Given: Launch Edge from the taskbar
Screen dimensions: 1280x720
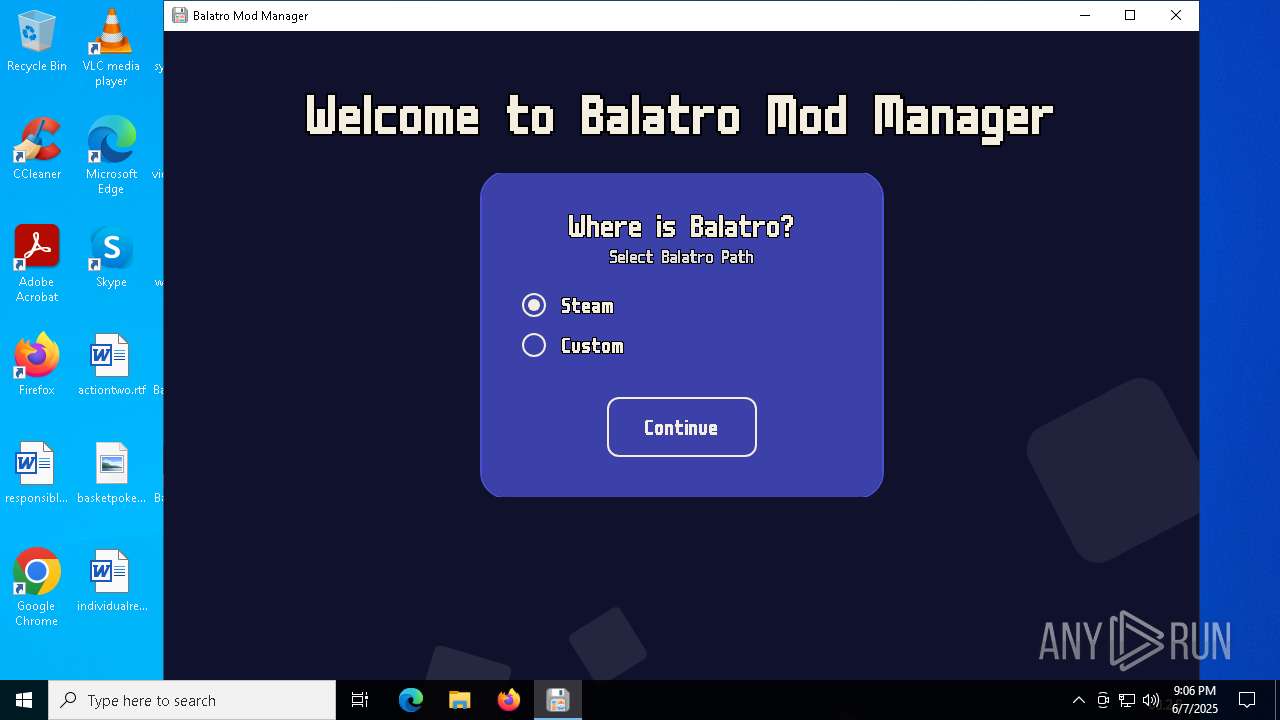Looking at the screenshot, I should tap(411, 700).
